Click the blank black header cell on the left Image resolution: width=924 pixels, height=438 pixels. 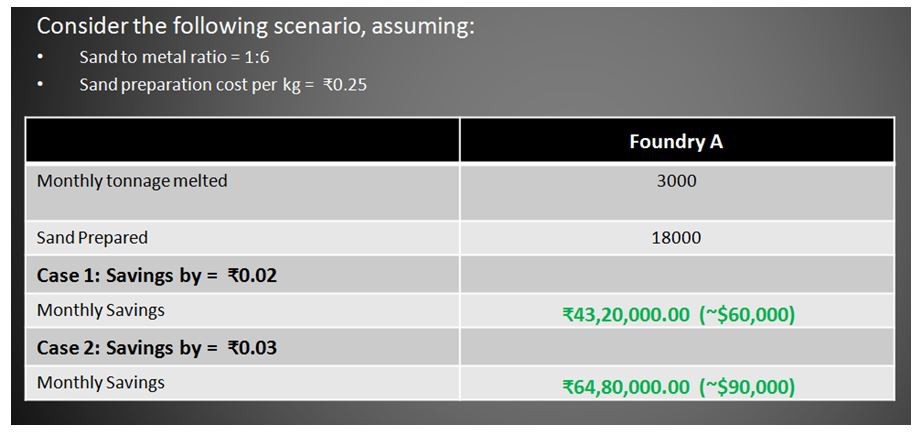tap(242, 141)
